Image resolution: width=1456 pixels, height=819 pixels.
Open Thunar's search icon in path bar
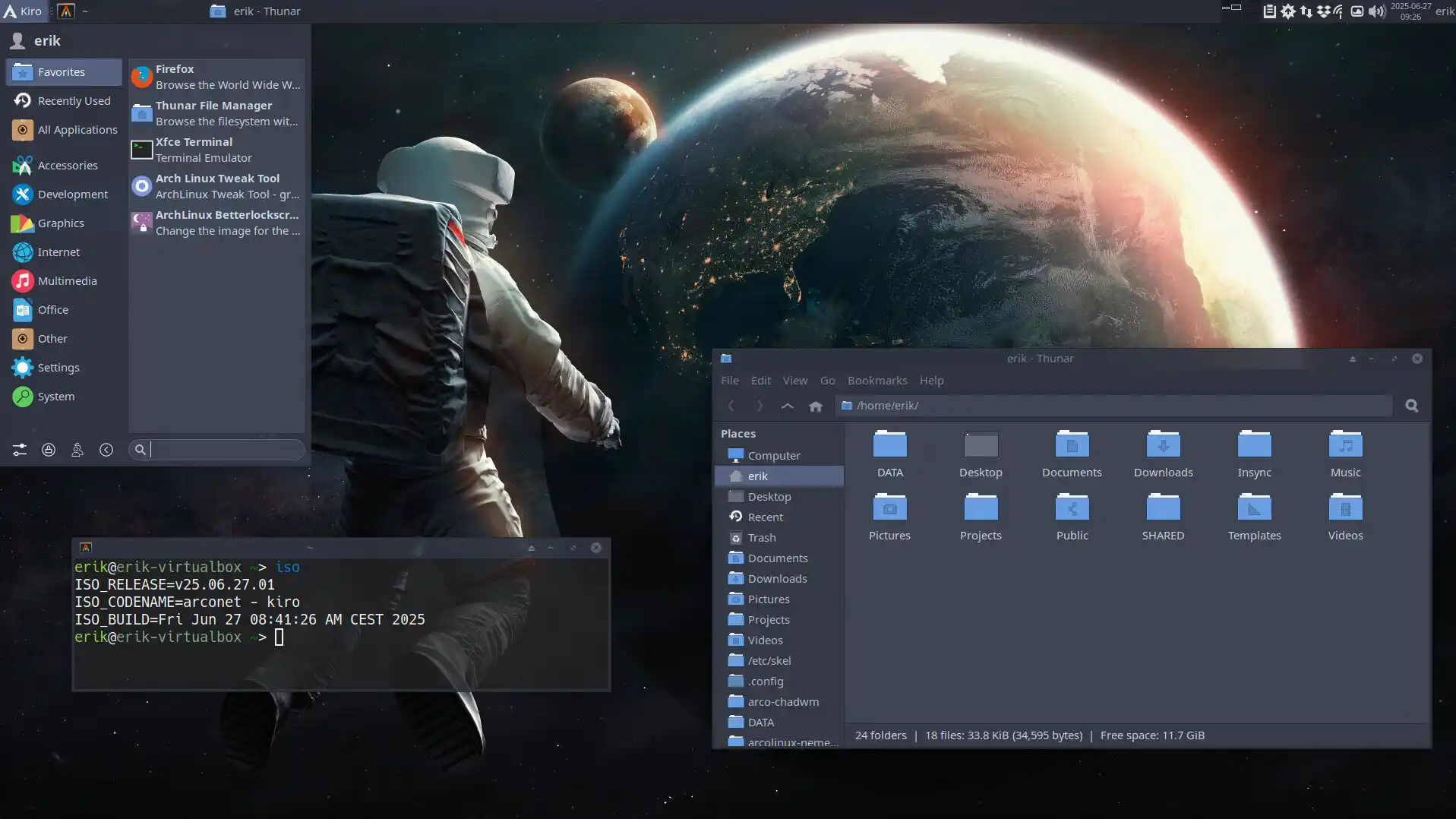(x=1411, y=406)
